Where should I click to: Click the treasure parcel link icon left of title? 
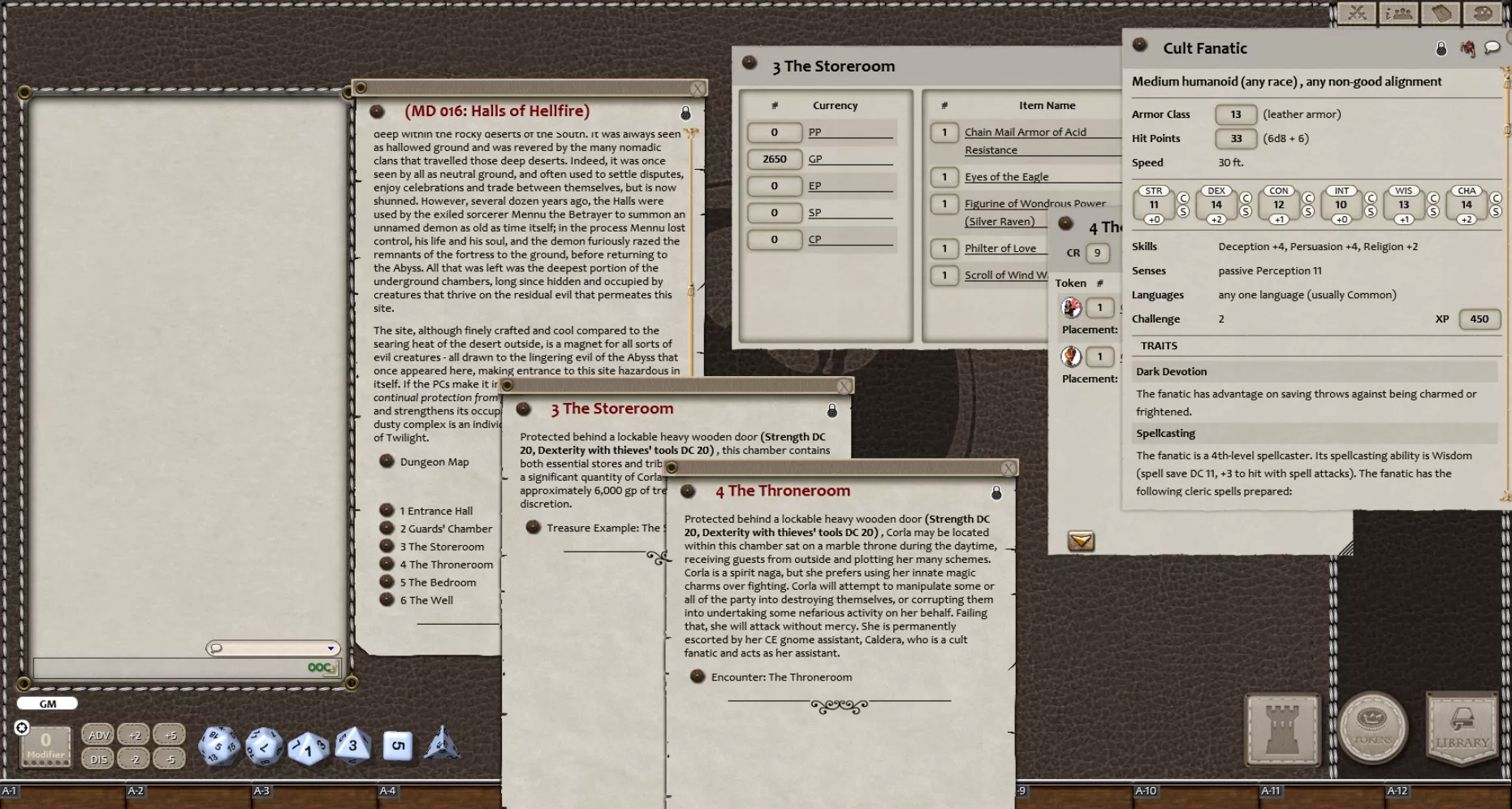pyautogui.click(x=750, y=63)
